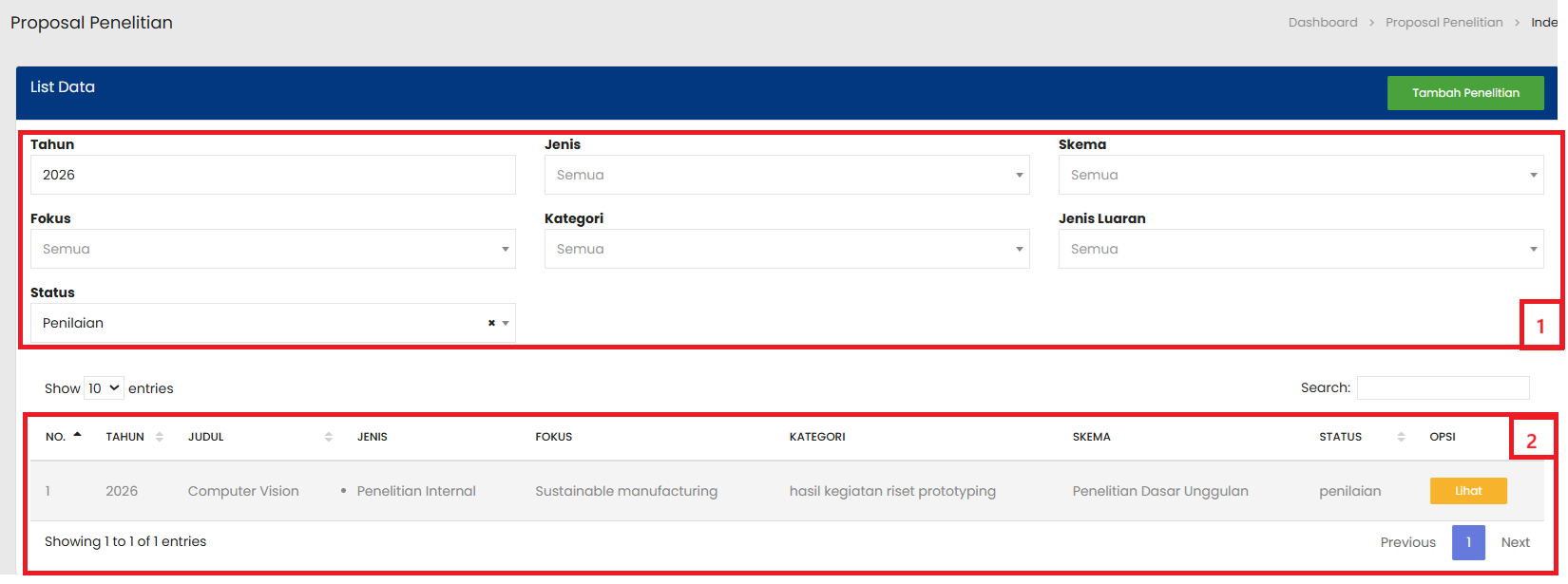Open the Skema filter dropdown
This screenshot has width=1568, height=584.
1300,175
